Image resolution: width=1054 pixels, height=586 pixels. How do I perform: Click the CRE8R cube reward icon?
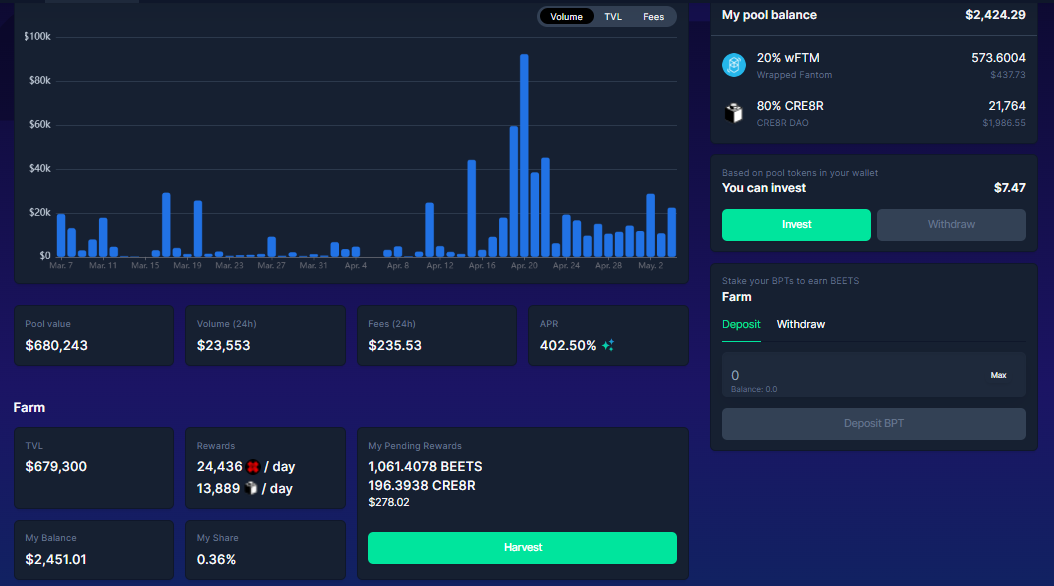pyautogui.click(x=251, y=489)
